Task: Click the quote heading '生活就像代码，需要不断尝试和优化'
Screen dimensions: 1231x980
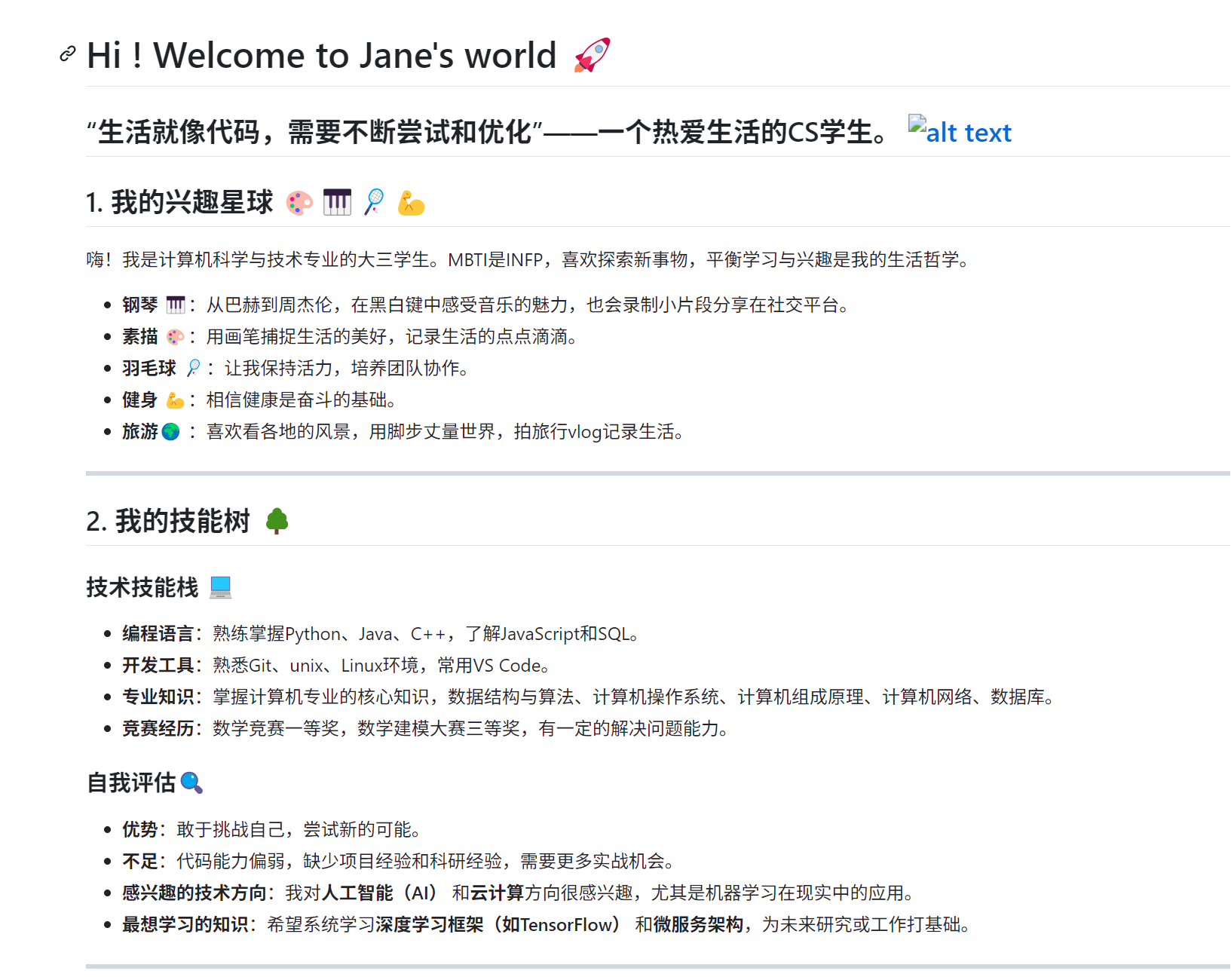Action: (314, 132)
